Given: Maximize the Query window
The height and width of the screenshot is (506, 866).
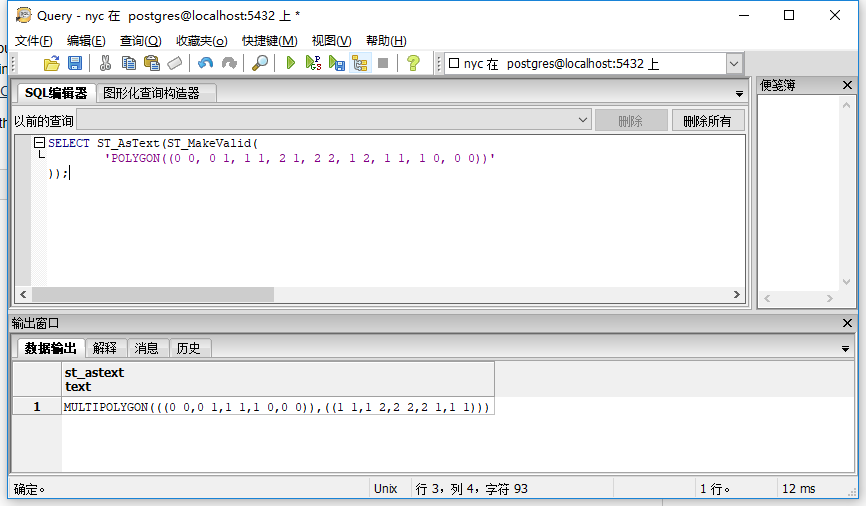Looking at the screenshot, I should 789,15.
